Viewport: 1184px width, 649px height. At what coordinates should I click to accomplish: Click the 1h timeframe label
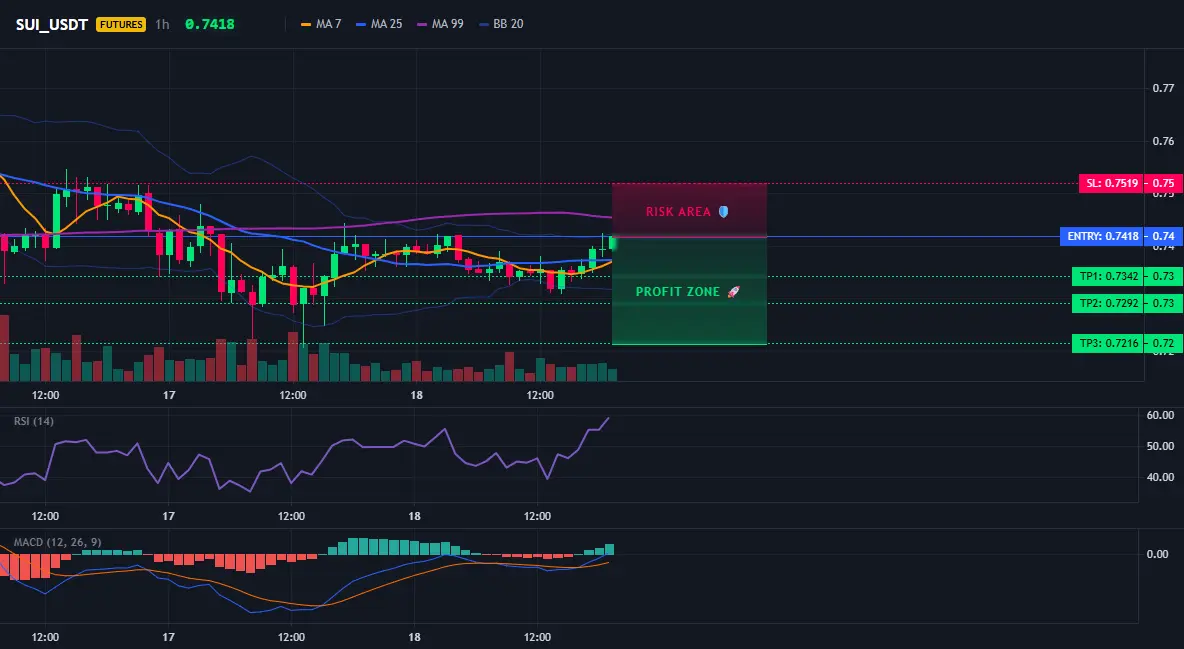click(162, 24)
